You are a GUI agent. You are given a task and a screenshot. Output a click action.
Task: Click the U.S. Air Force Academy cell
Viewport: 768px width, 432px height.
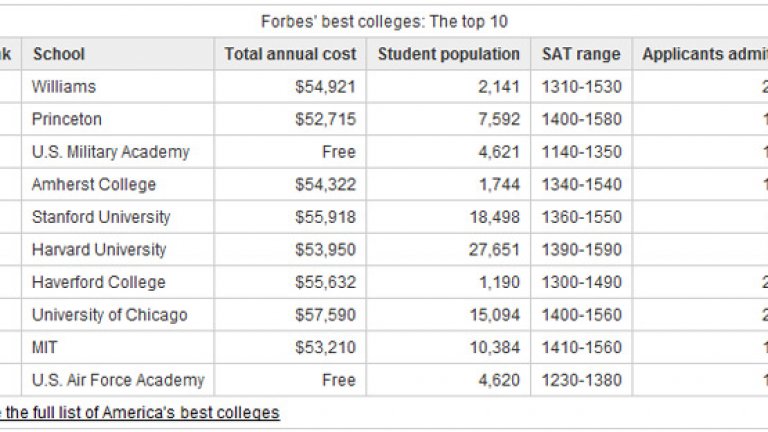(118, 380)
